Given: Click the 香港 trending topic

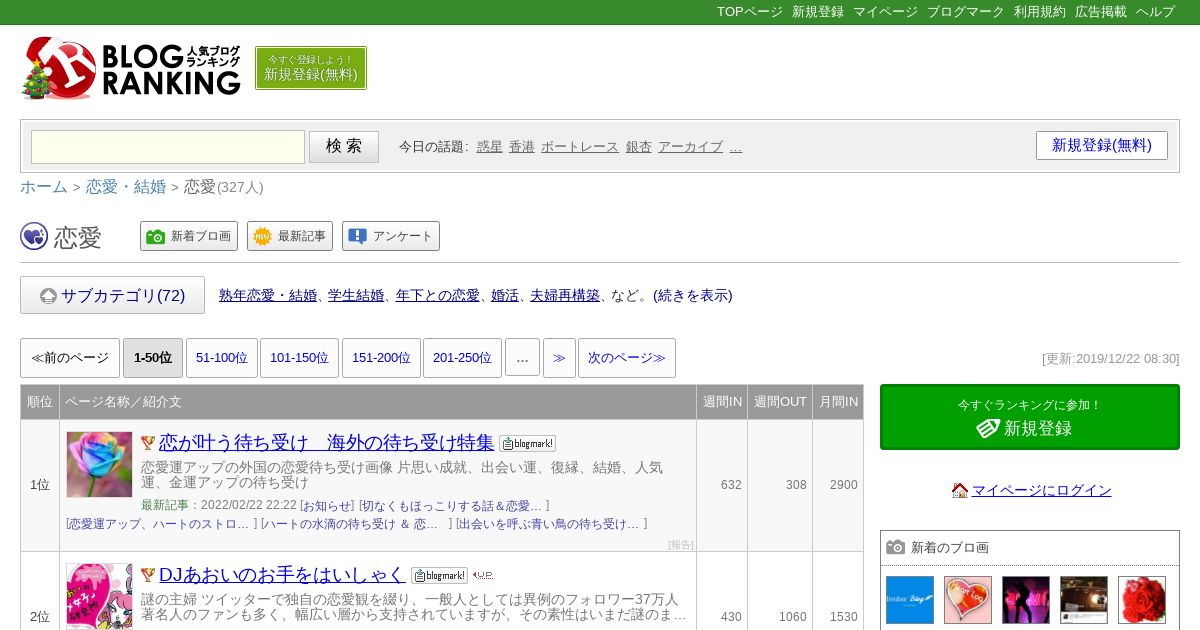Looking at the screenshot, I should (522, 146).
